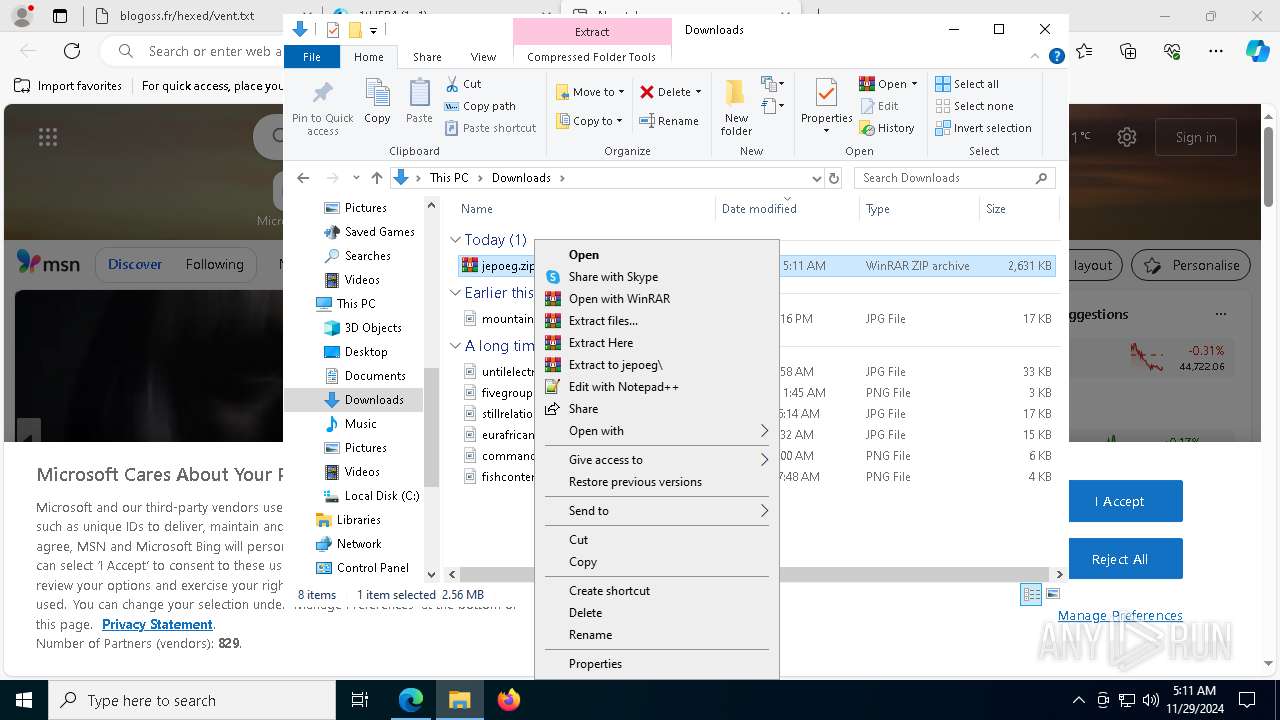The height and width of the screenshot is (720, 1280).
Task: Collapse the A long time ago group
Action: tap(455, 346)
